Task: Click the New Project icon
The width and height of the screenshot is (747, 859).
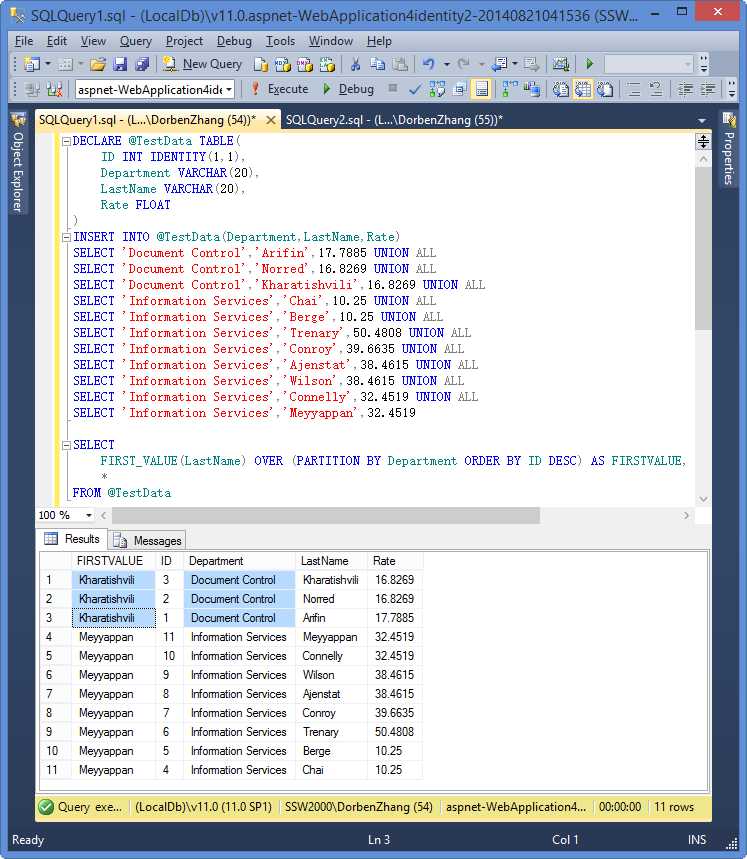Action: click(x=32, y=64)
